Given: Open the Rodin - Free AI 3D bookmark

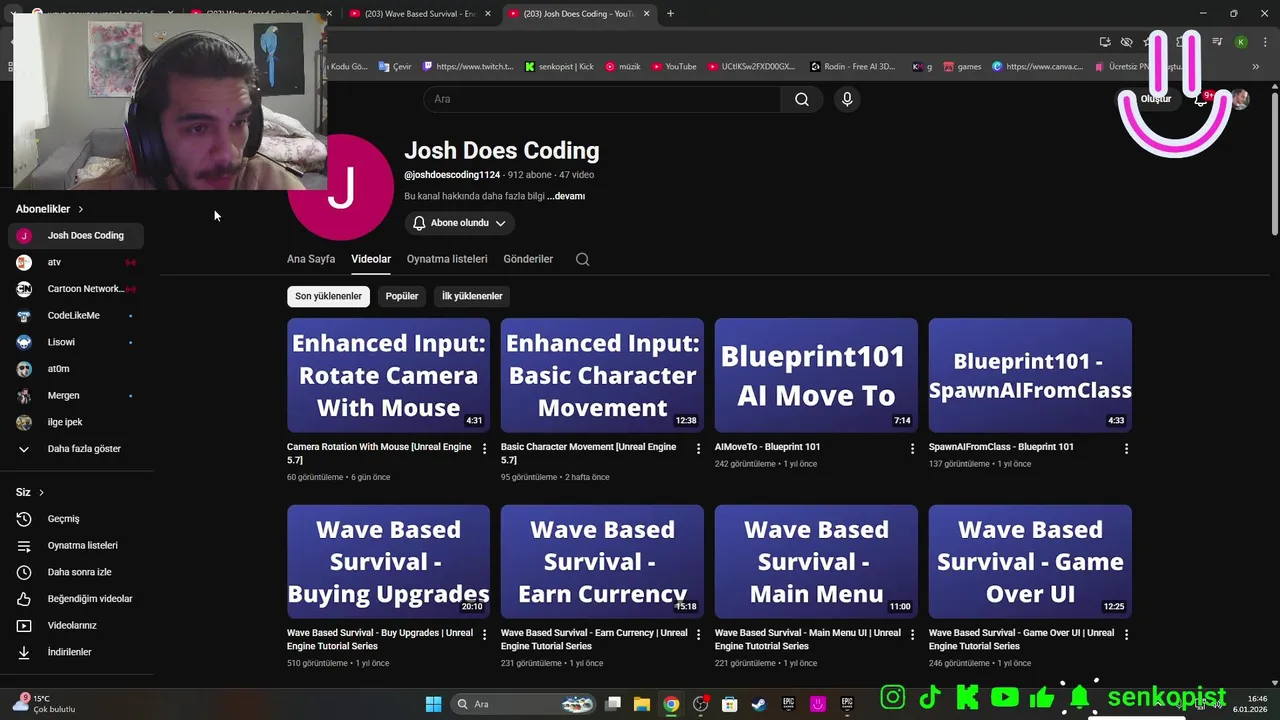Looking at the screenshot, I should [x=853, y=67].
